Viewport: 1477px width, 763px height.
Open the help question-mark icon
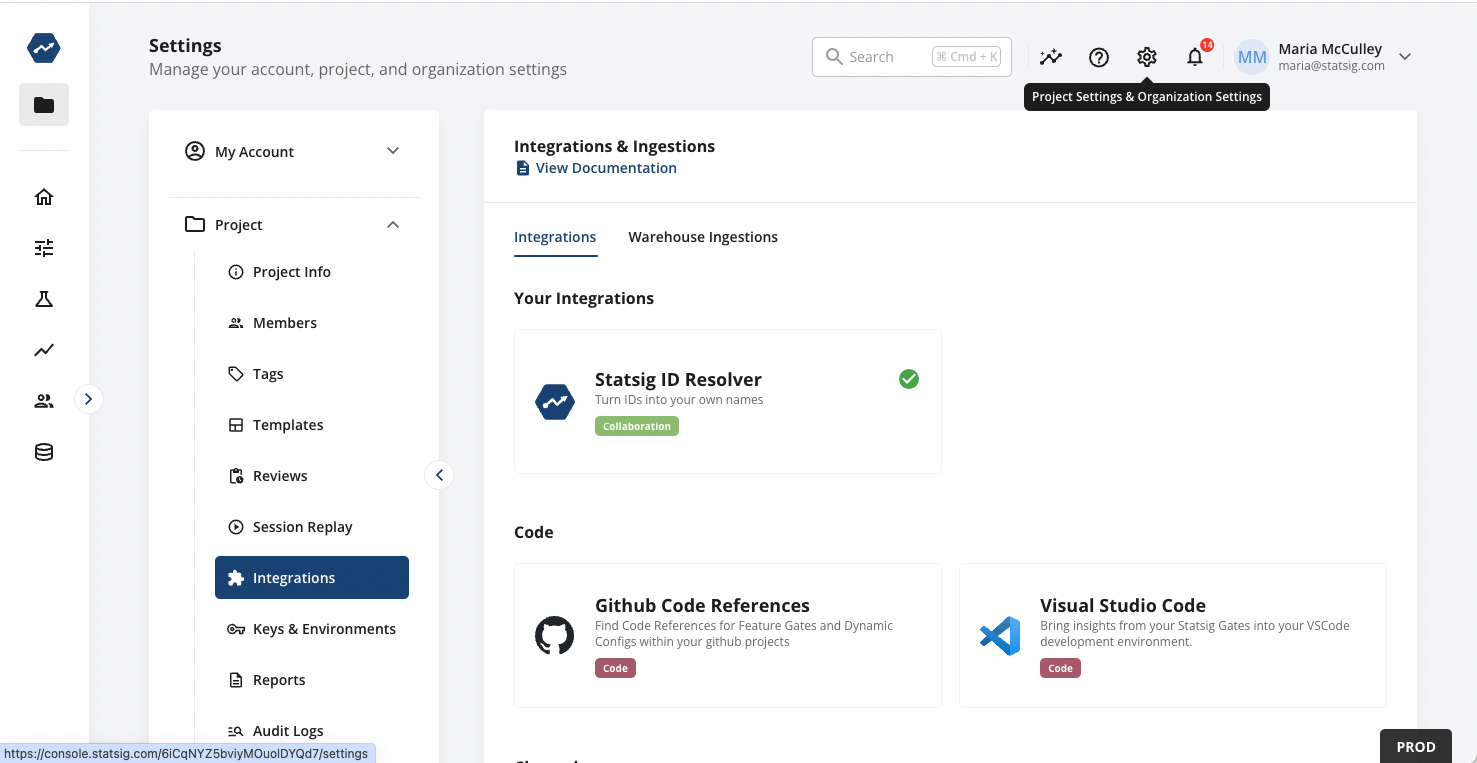coord(1098,57)
